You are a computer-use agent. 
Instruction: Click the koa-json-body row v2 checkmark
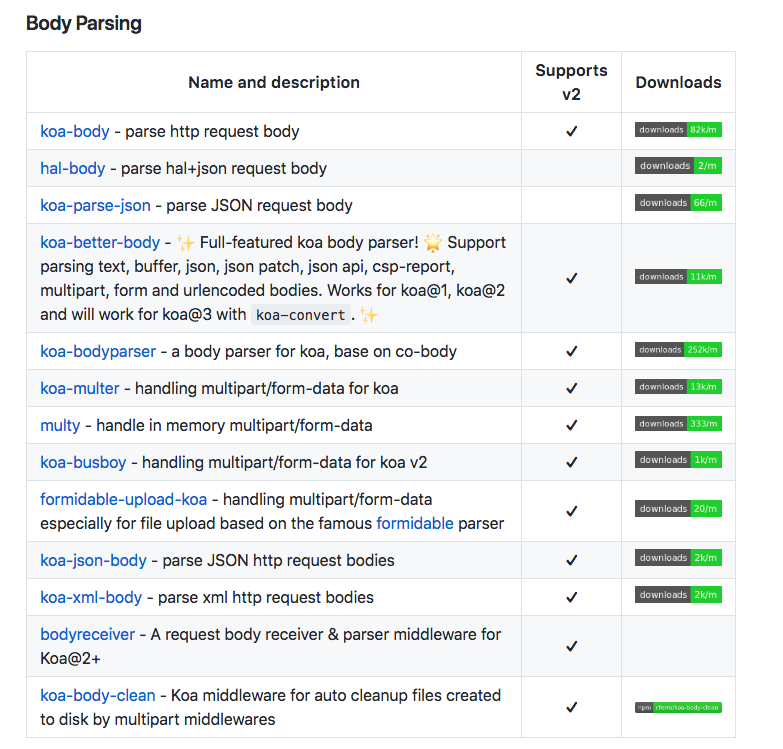pos(571,560)
